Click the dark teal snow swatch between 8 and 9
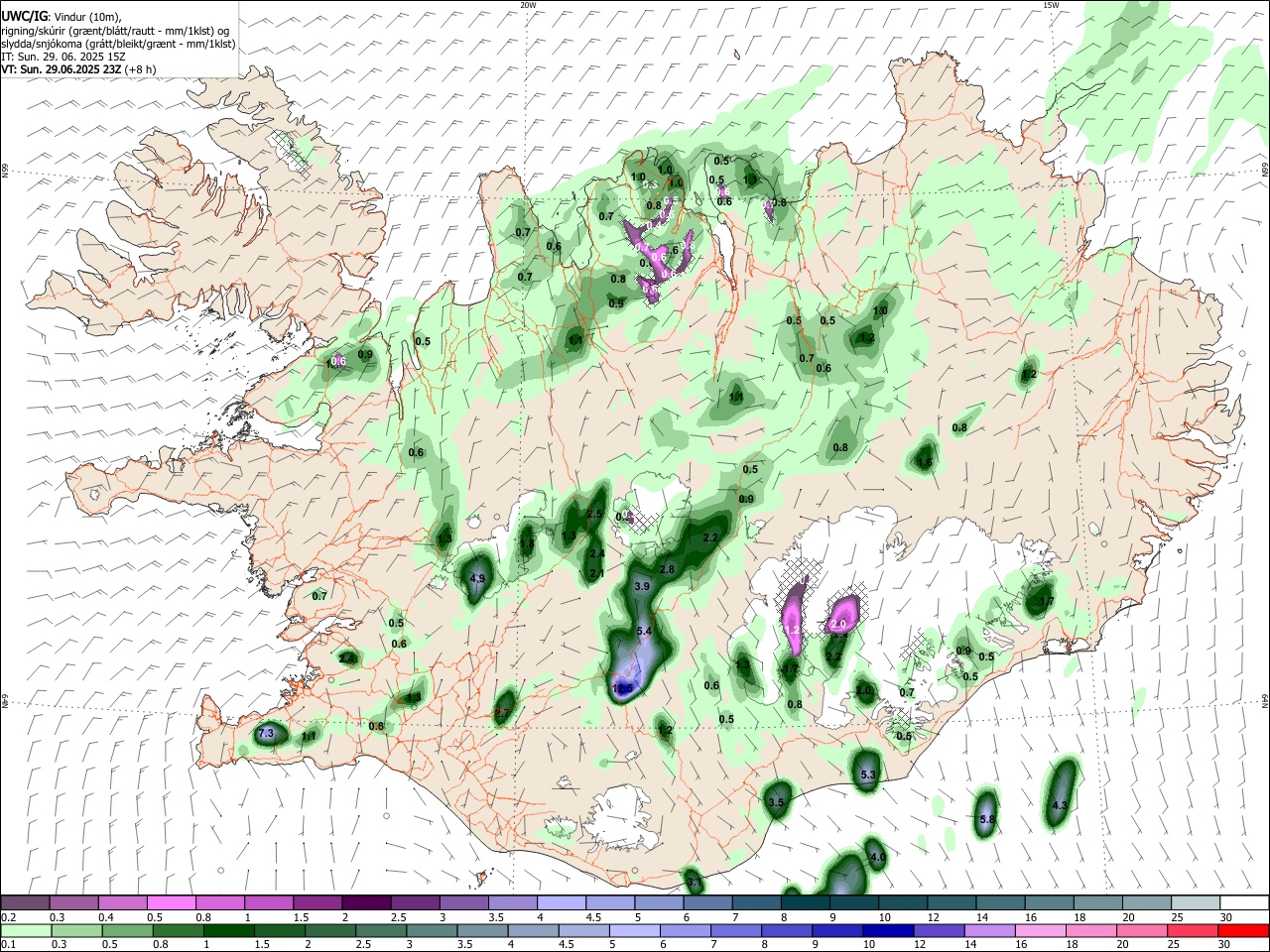Image resolution: width=1270 pixels, height=952 pixels. point(805,902)
